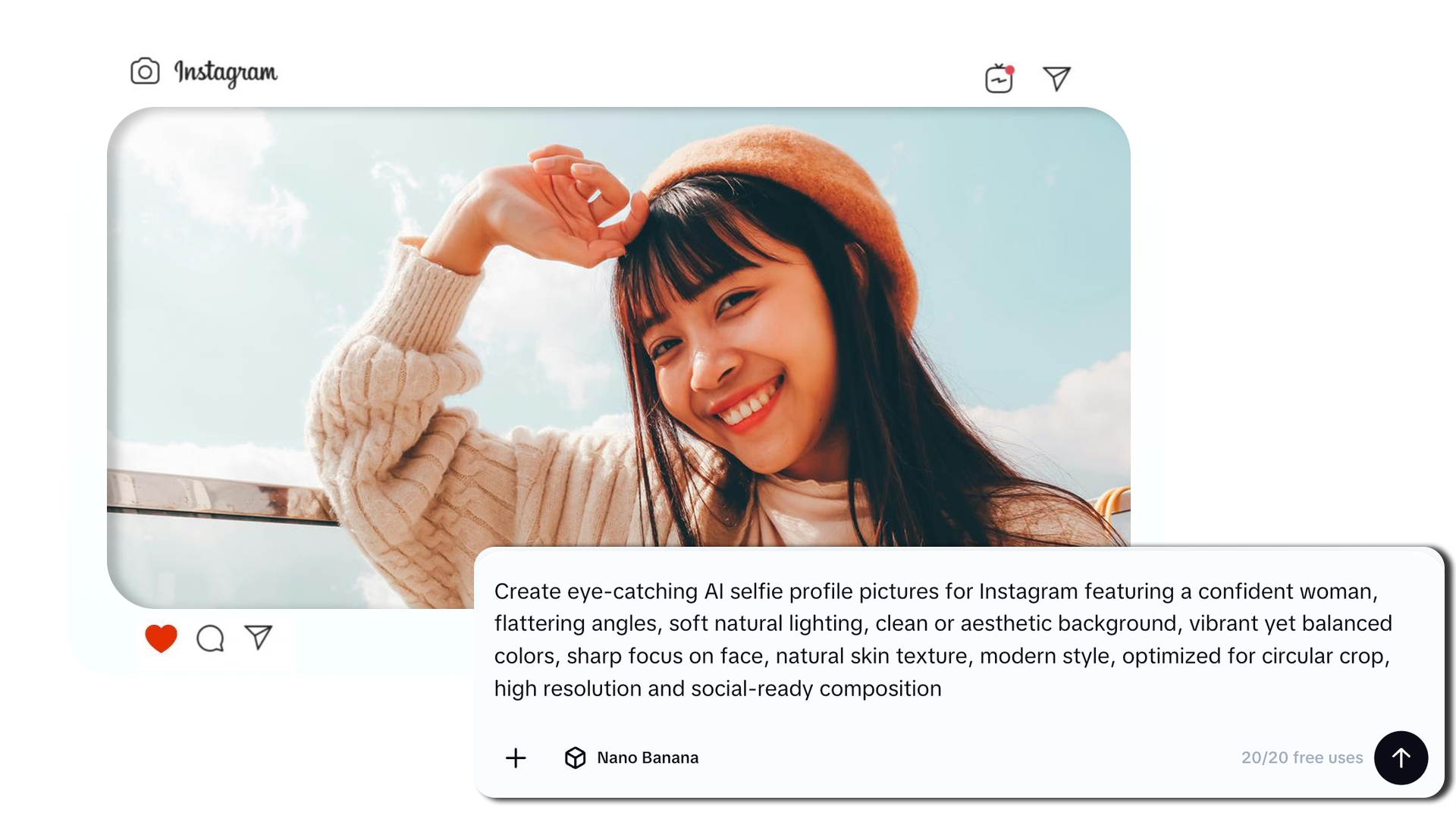This screenshot has width=1456, height=819.
Task: Open the Nano Banana model selector
Action: (647, 758)
